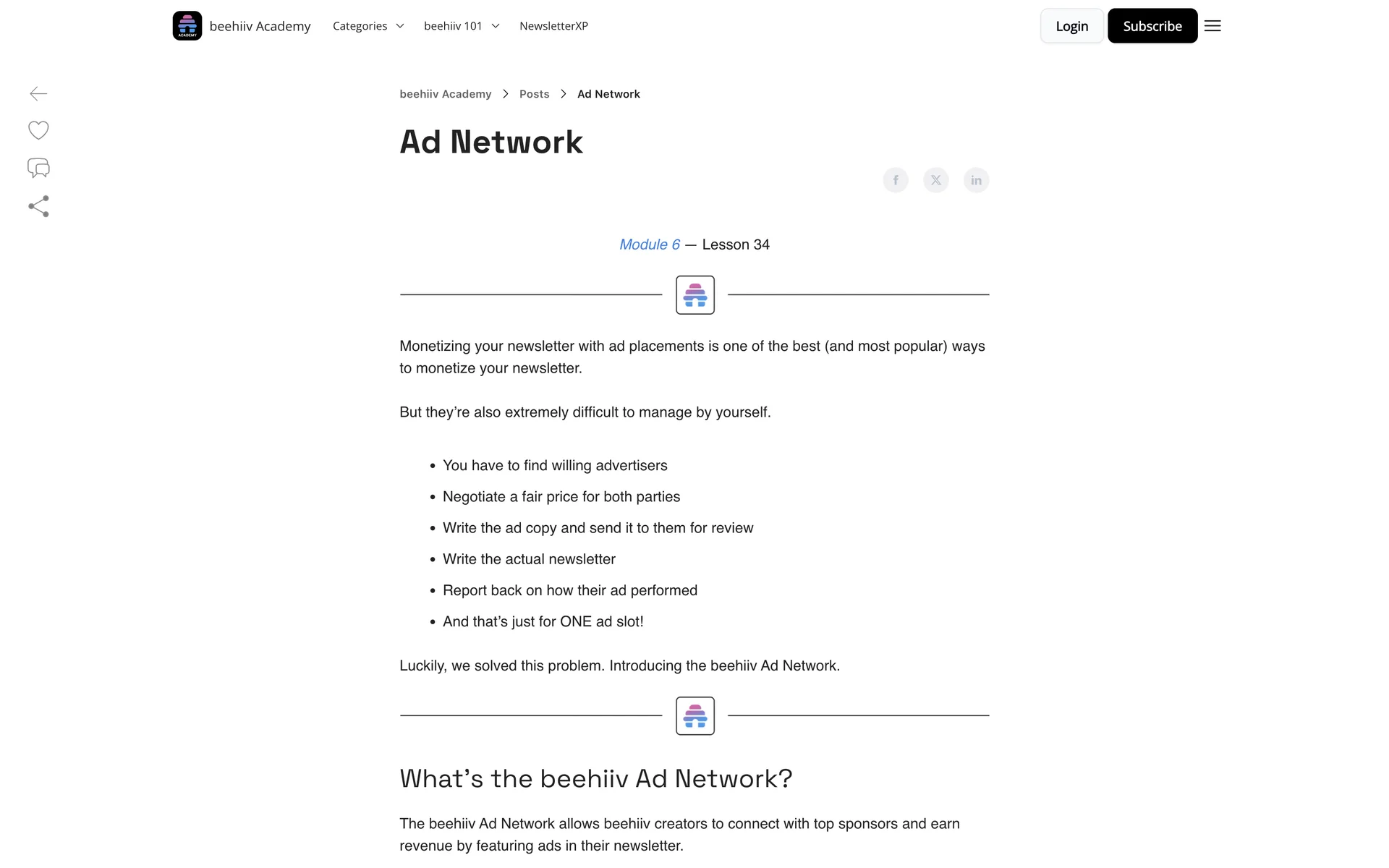Viewport: 1389px width, 868px height.
Task: Share post on X (Twitter)
Action: 936,180
